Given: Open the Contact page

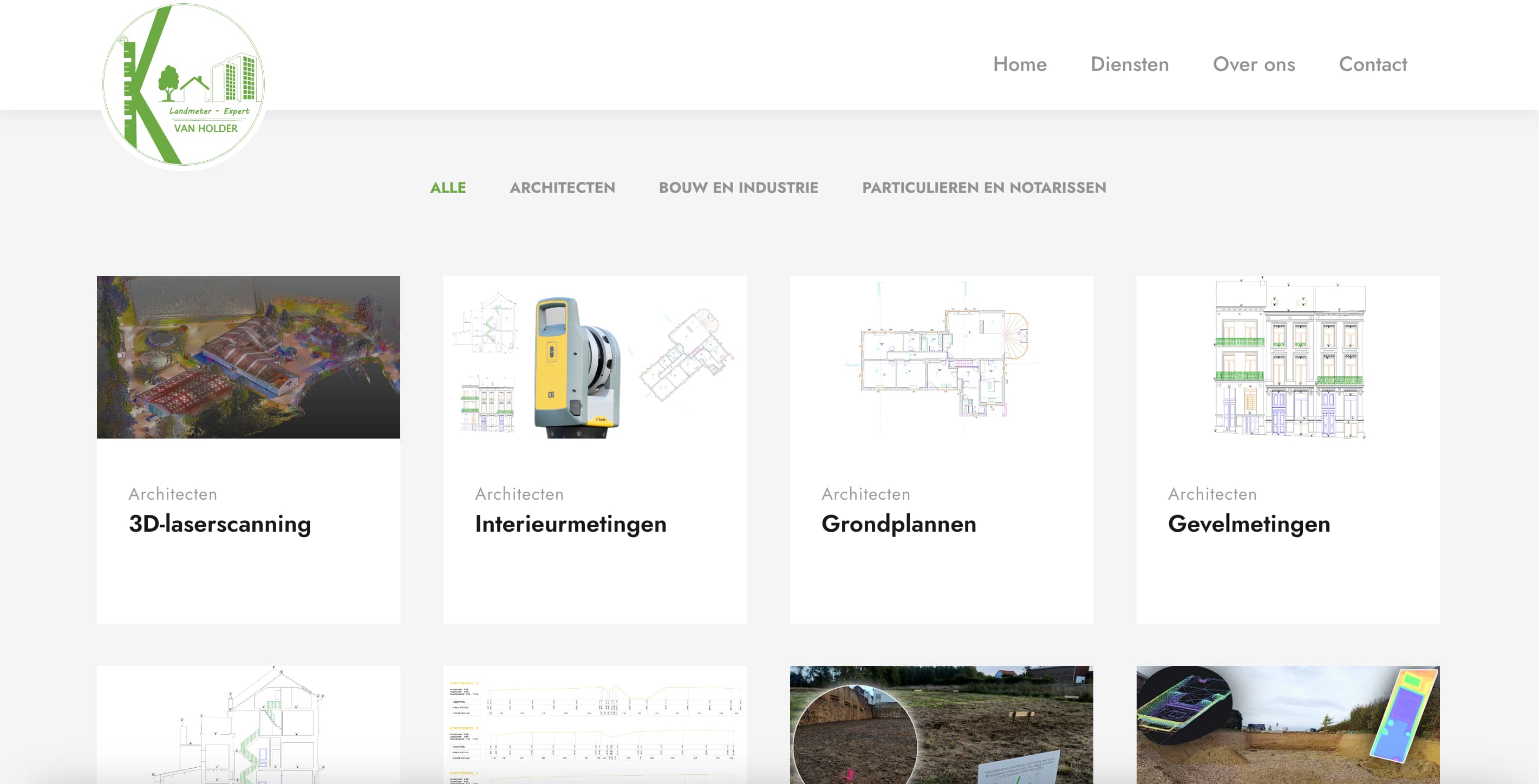Looking at the screenshot, I should coord(1373,64).
